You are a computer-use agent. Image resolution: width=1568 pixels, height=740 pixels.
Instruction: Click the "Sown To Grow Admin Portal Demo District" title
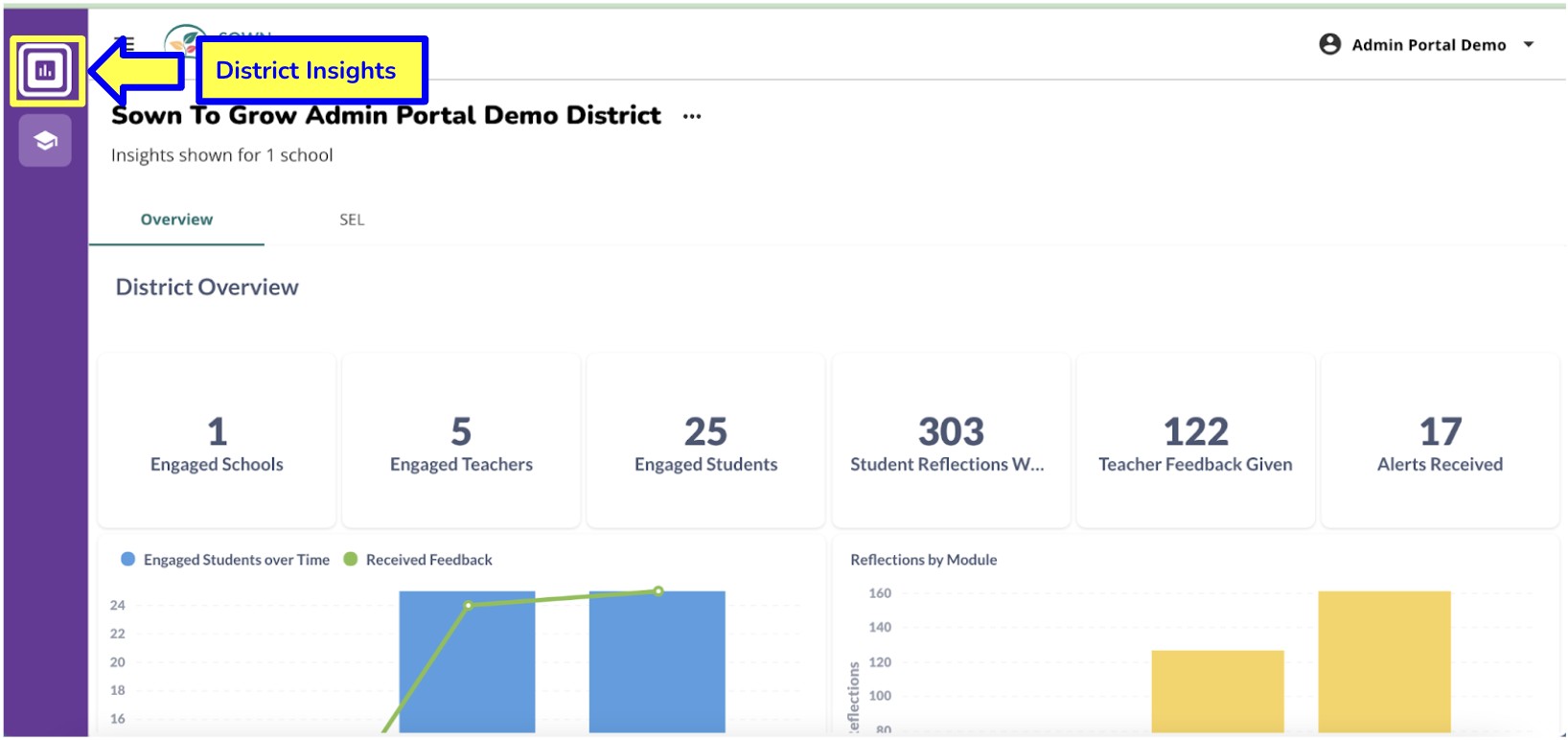pyautogui.click(x=386, y=116)
